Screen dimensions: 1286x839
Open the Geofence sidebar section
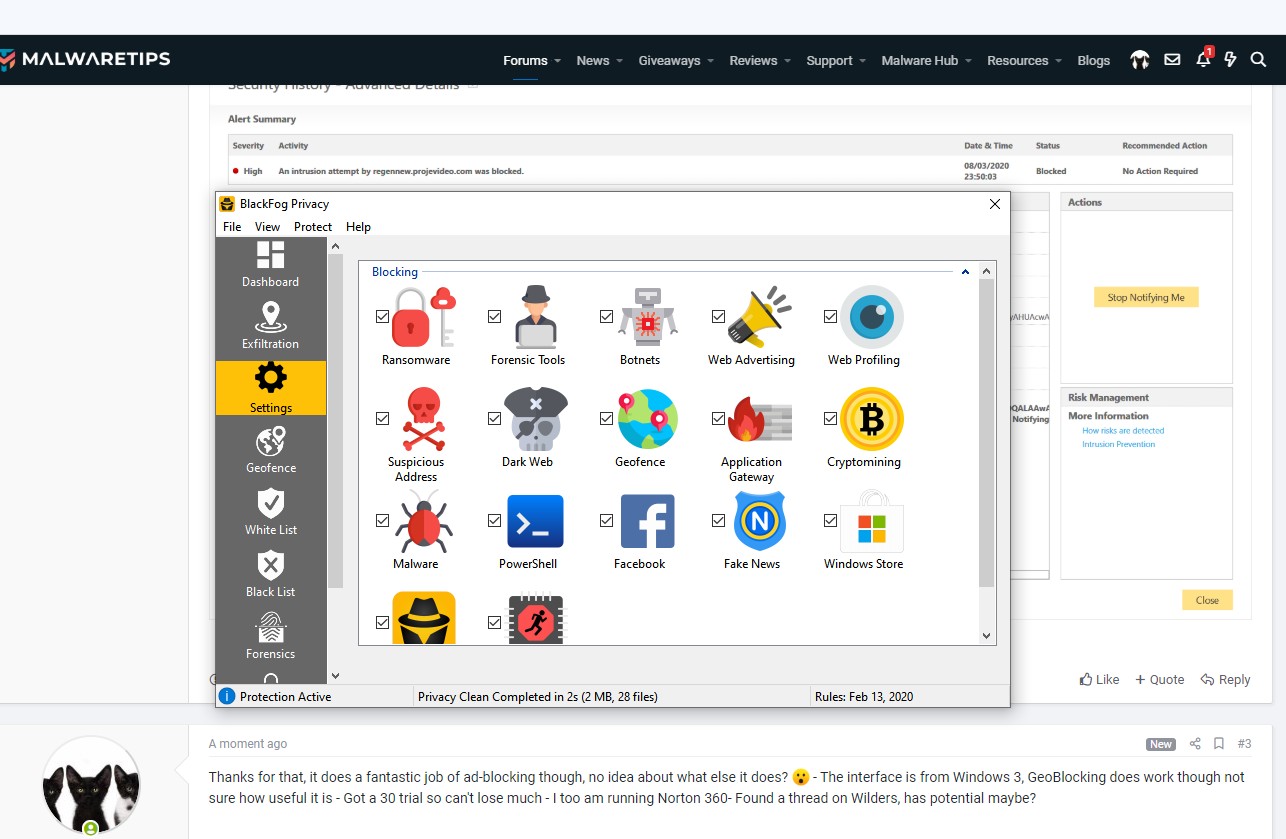pos(270,450)
